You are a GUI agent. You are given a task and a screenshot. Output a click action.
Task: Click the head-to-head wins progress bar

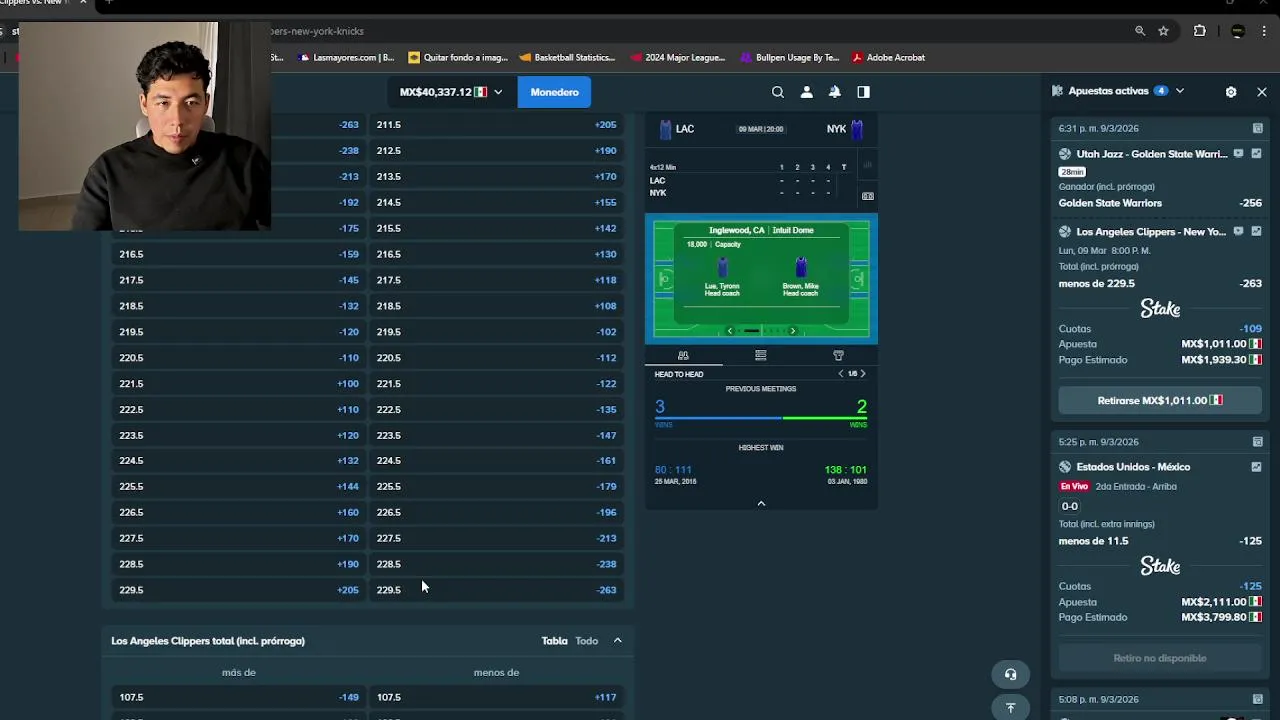click(761, 418)
